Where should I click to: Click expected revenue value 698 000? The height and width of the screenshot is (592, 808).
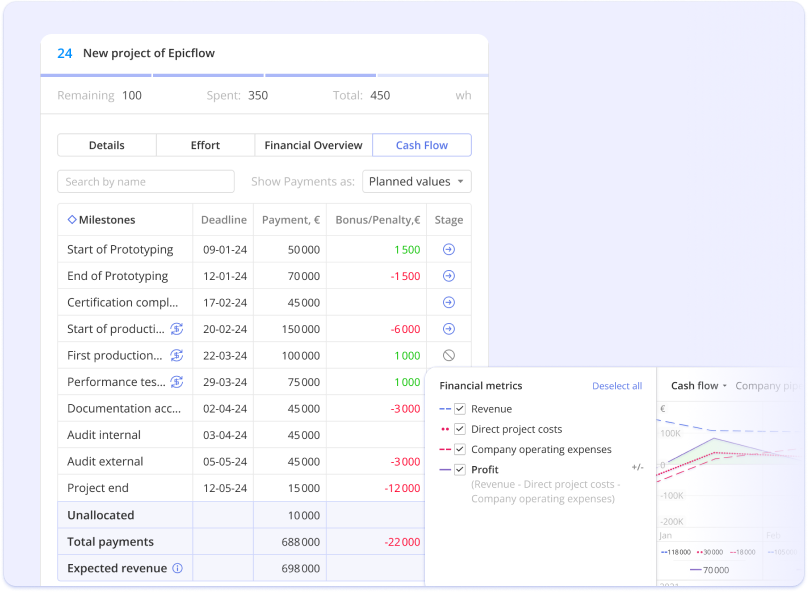[301, 569]
